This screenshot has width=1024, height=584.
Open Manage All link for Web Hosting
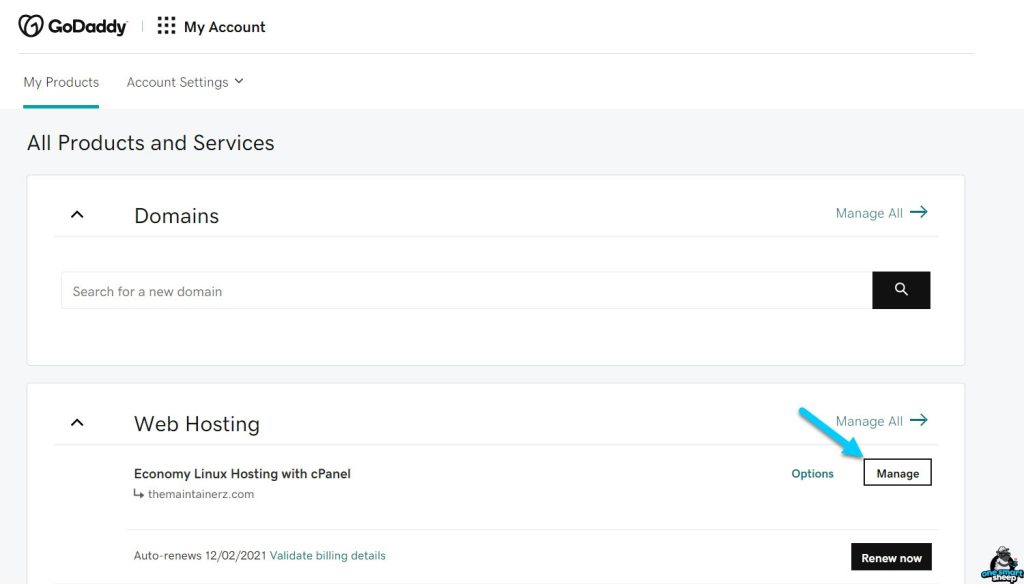click(x=868, y=421)
